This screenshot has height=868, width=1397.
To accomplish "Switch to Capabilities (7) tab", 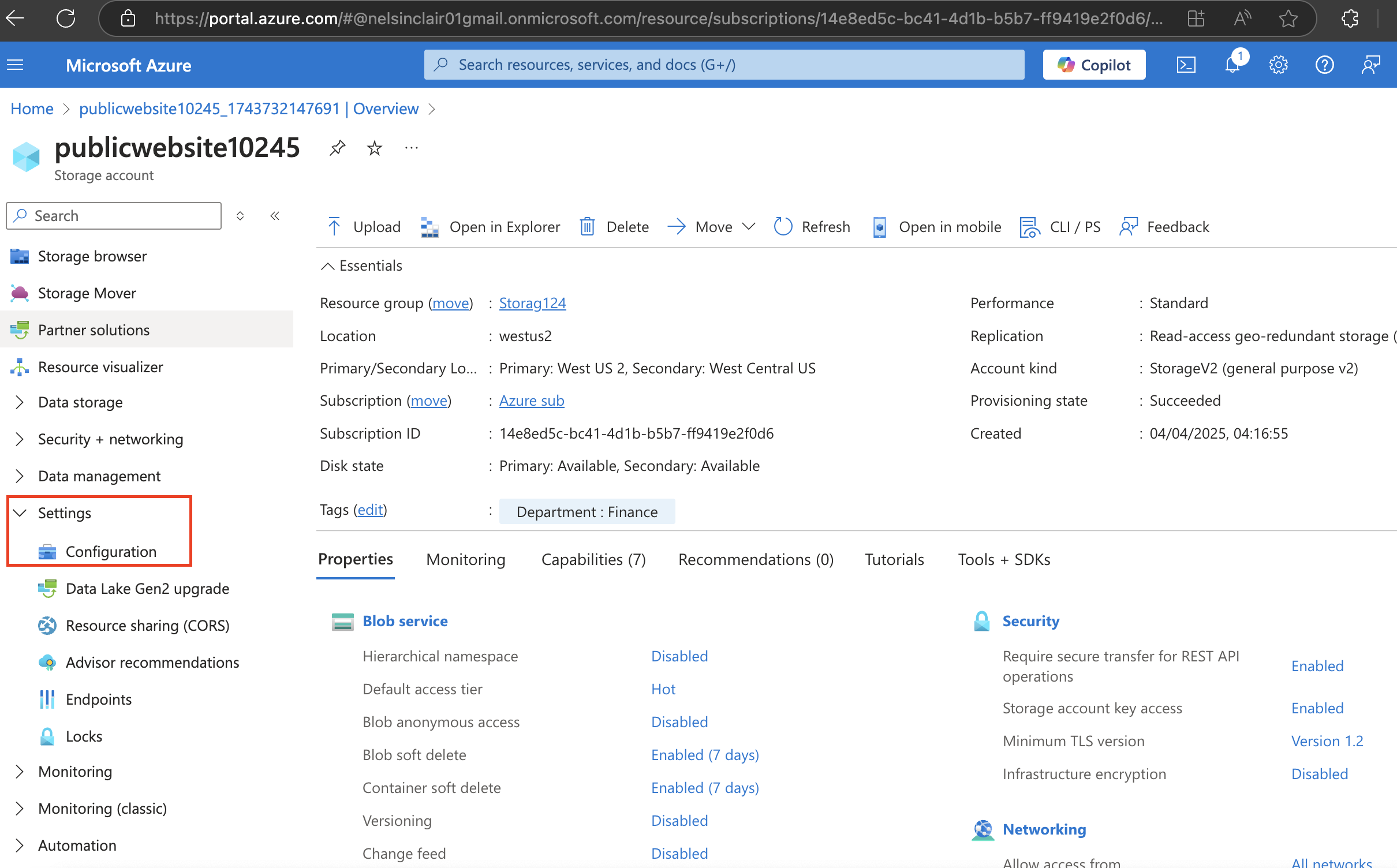I will tap(593, 559).
